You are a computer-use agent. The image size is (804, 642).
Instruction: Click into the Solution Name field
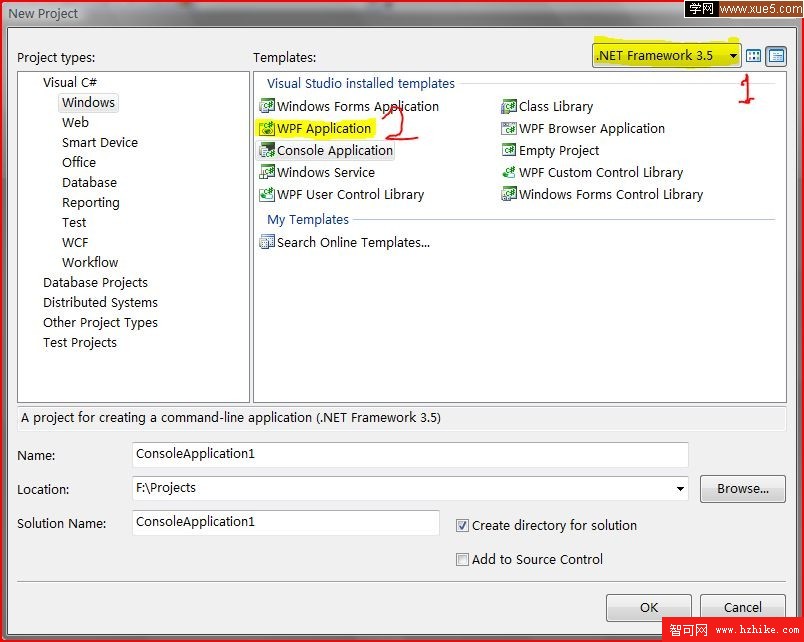[286, 523]
